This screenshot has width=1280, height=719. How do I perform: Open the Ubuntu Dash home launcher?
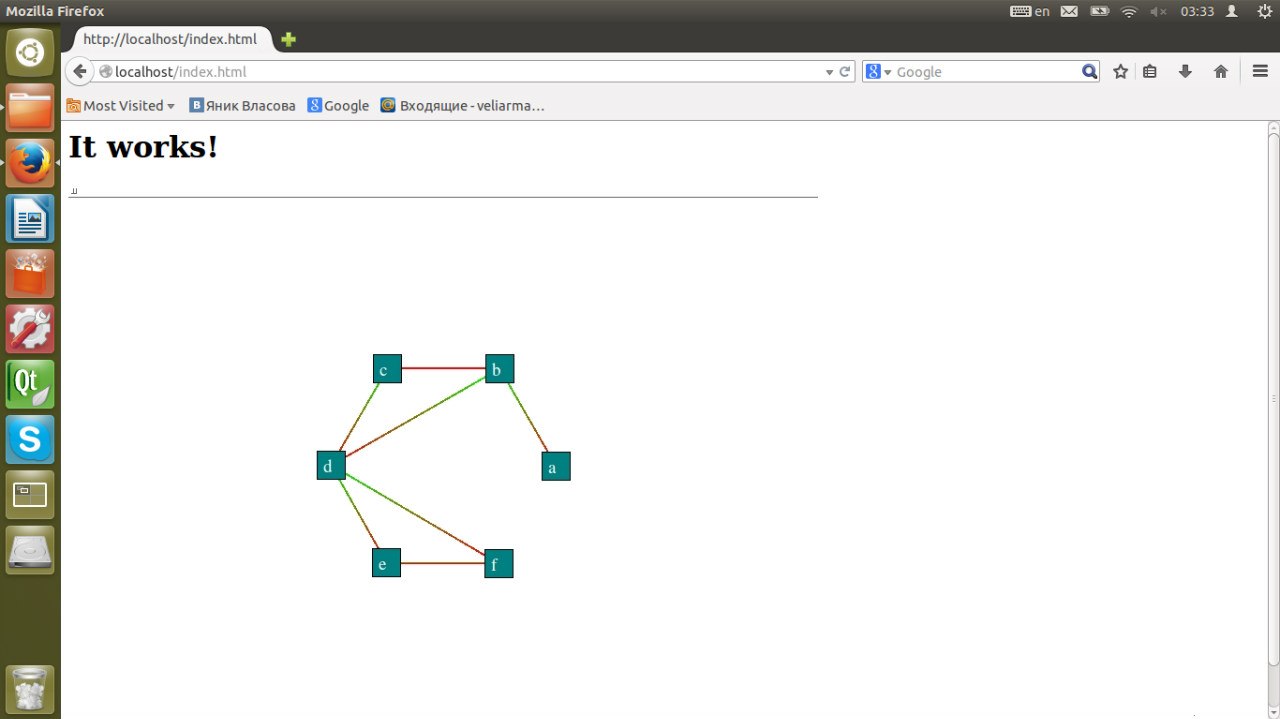pyautogui.click(x=30, y=52)
